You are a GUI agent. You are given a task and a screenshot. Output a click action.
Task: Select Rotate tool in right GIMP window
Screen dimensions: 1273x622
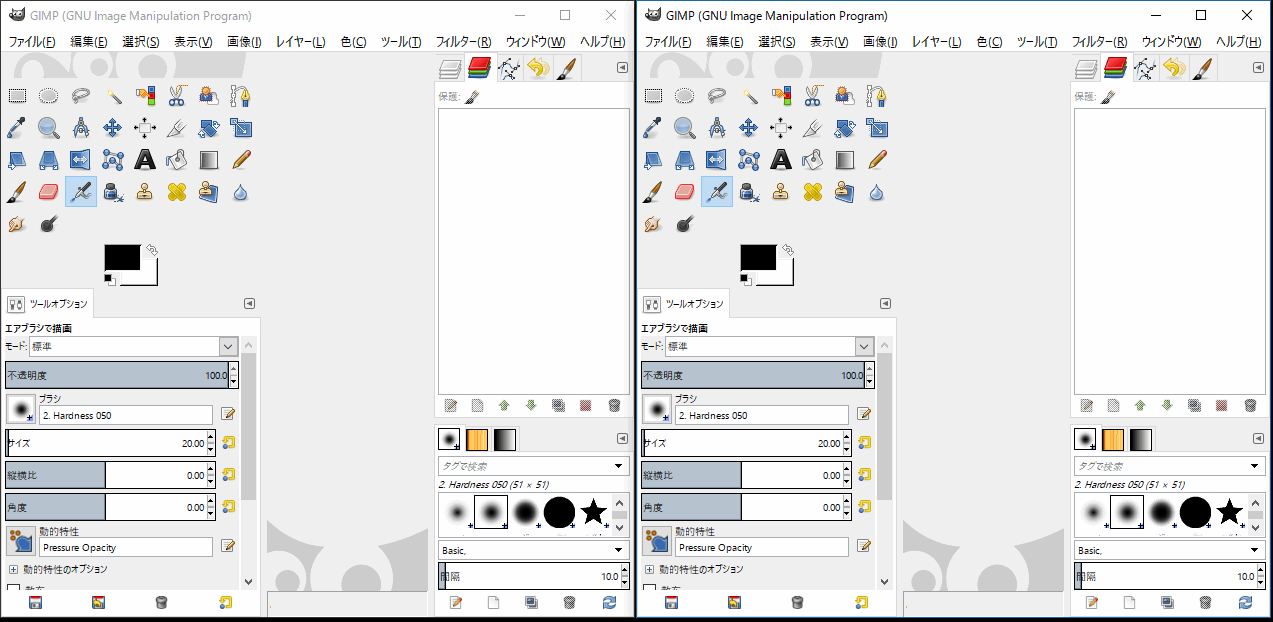pos(845,128)
